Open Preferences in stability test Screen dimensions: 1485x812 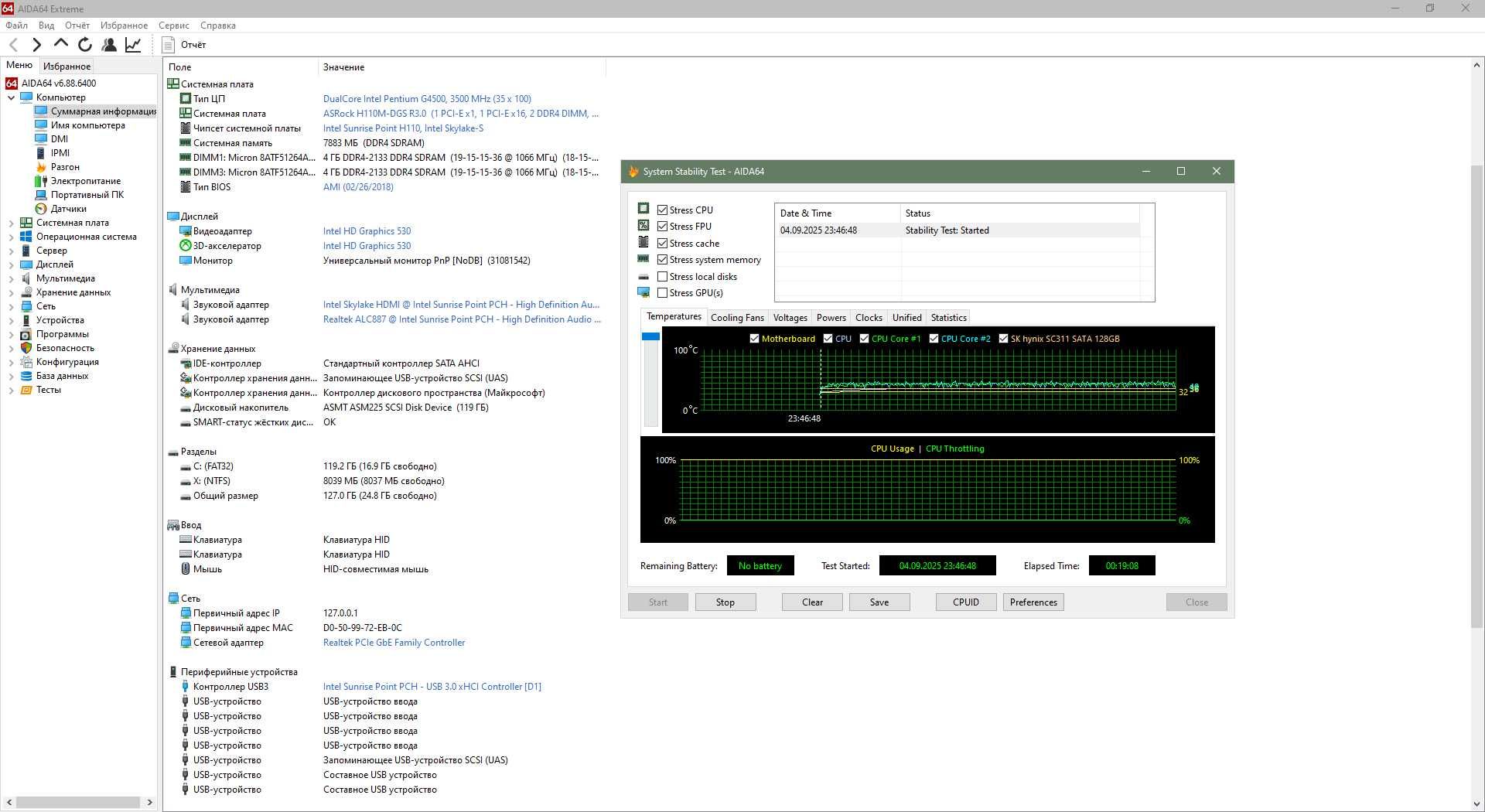click(1033, 602)
